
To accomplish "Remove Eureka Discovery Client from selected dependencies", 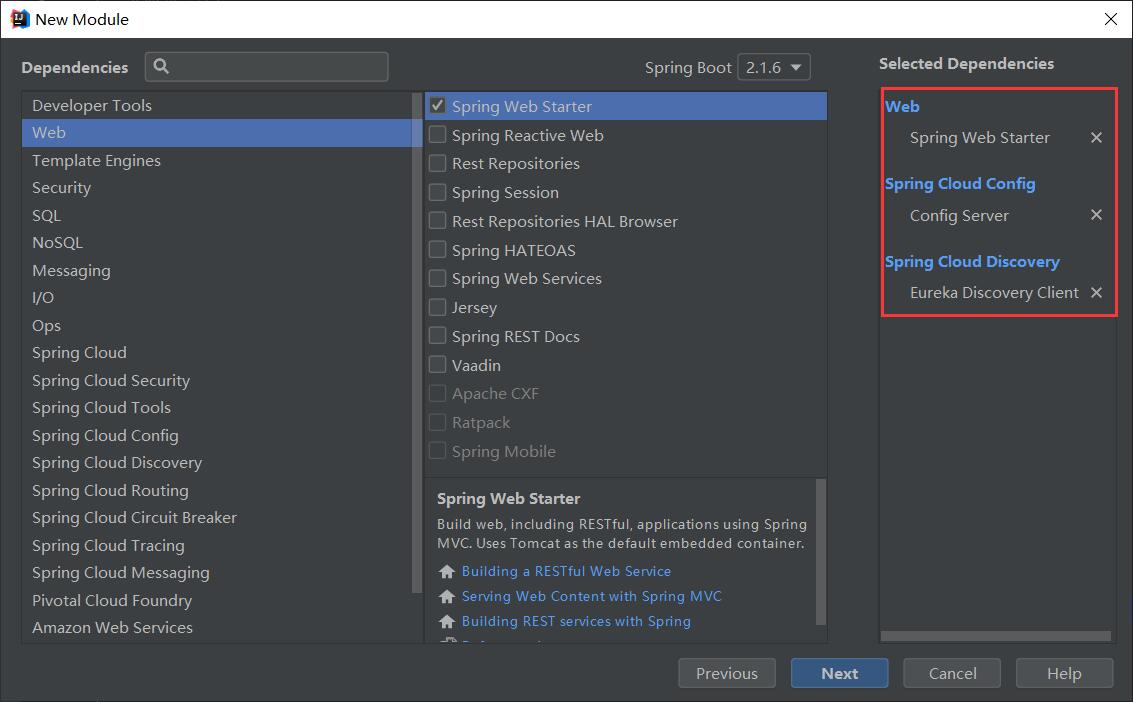I will pos(1096,292).
